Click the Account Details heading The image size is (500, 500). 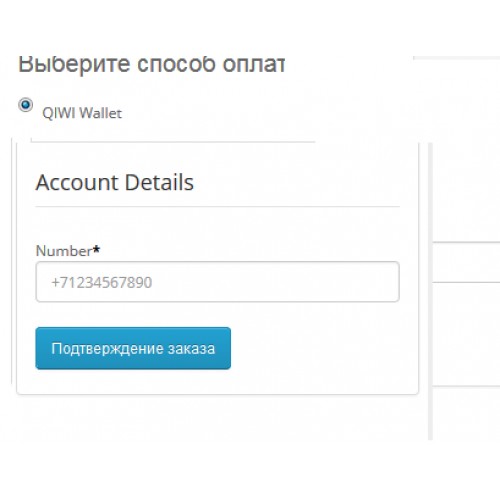[115, 183]
